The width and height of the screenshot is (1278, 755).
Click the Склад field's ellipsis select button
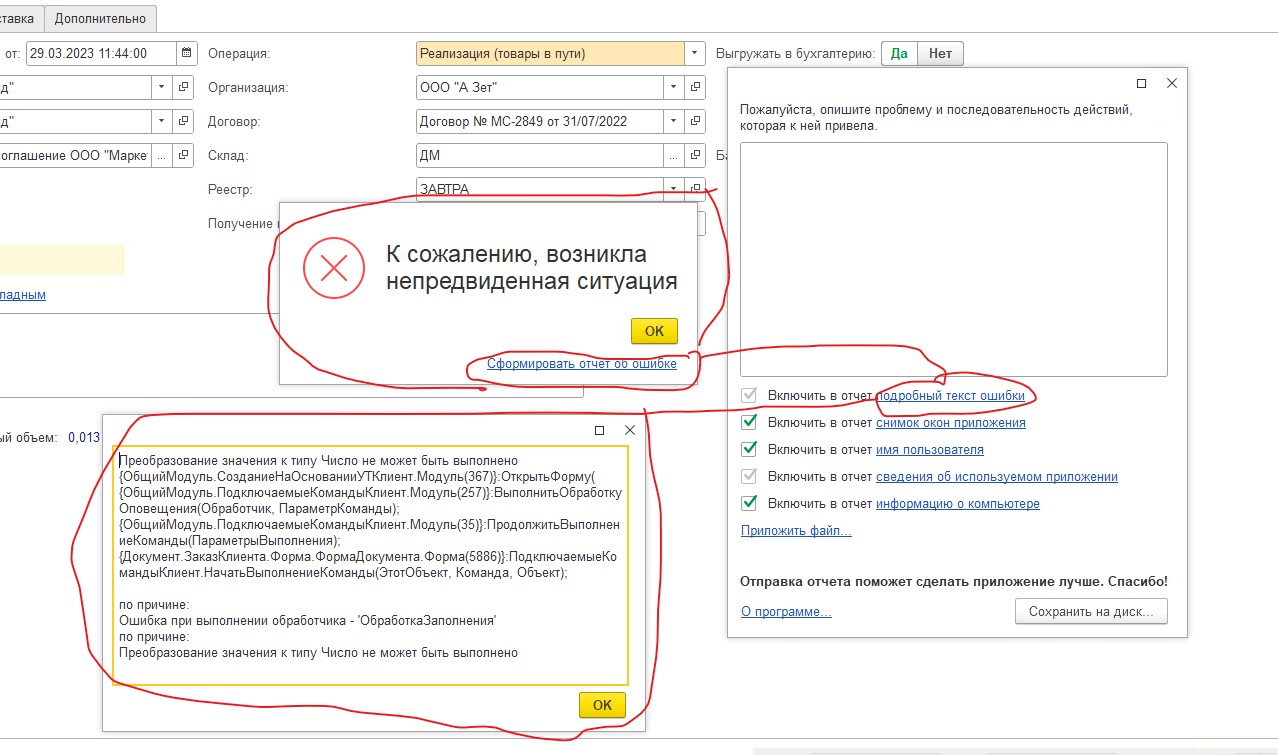(x=675, y=155)
